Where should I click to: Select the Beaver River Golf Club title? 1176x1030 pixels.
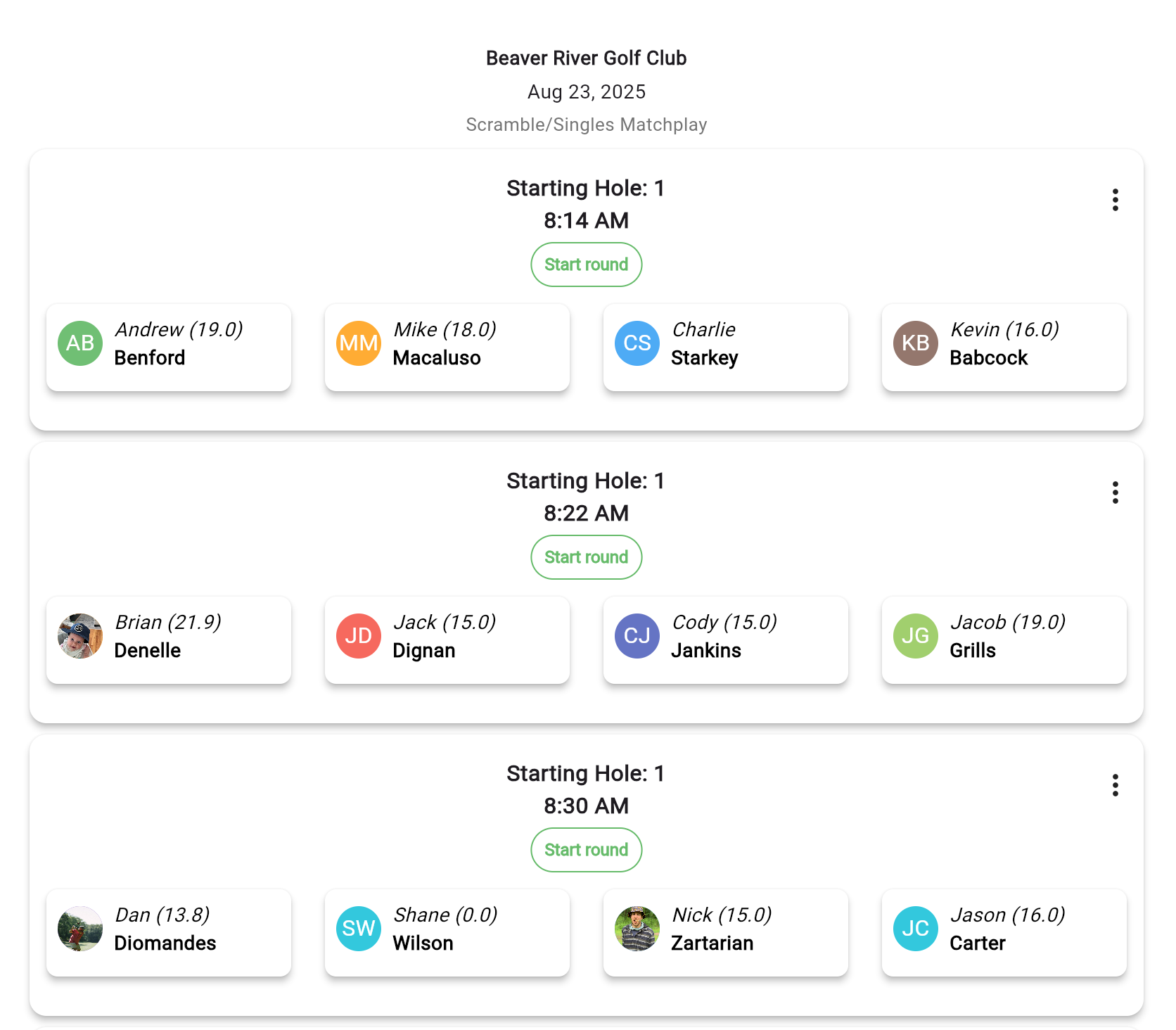[586, 58]
